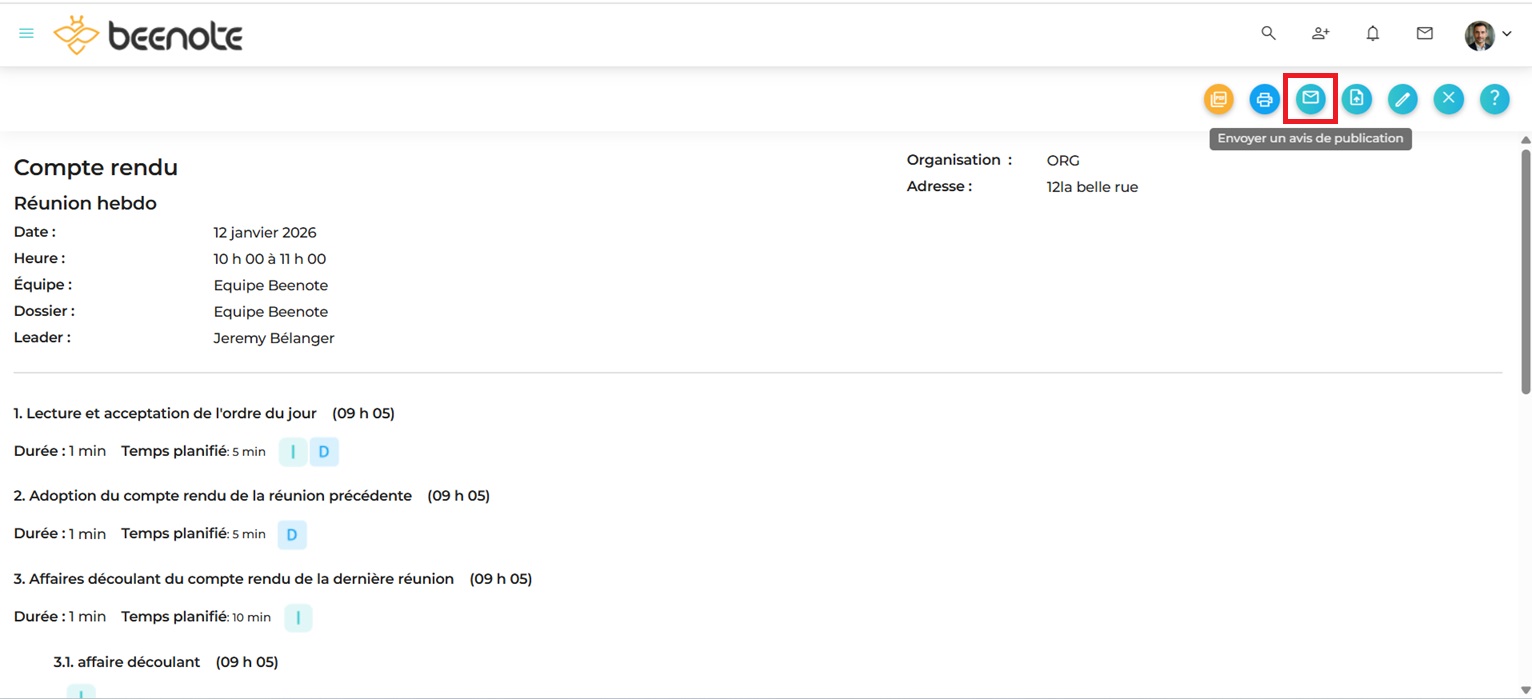The width and height of the screenshot is (1532, 699).
Task: Click the "I" badge under agenda item 3
Action: pyautogui.click(x=298, y=618)
